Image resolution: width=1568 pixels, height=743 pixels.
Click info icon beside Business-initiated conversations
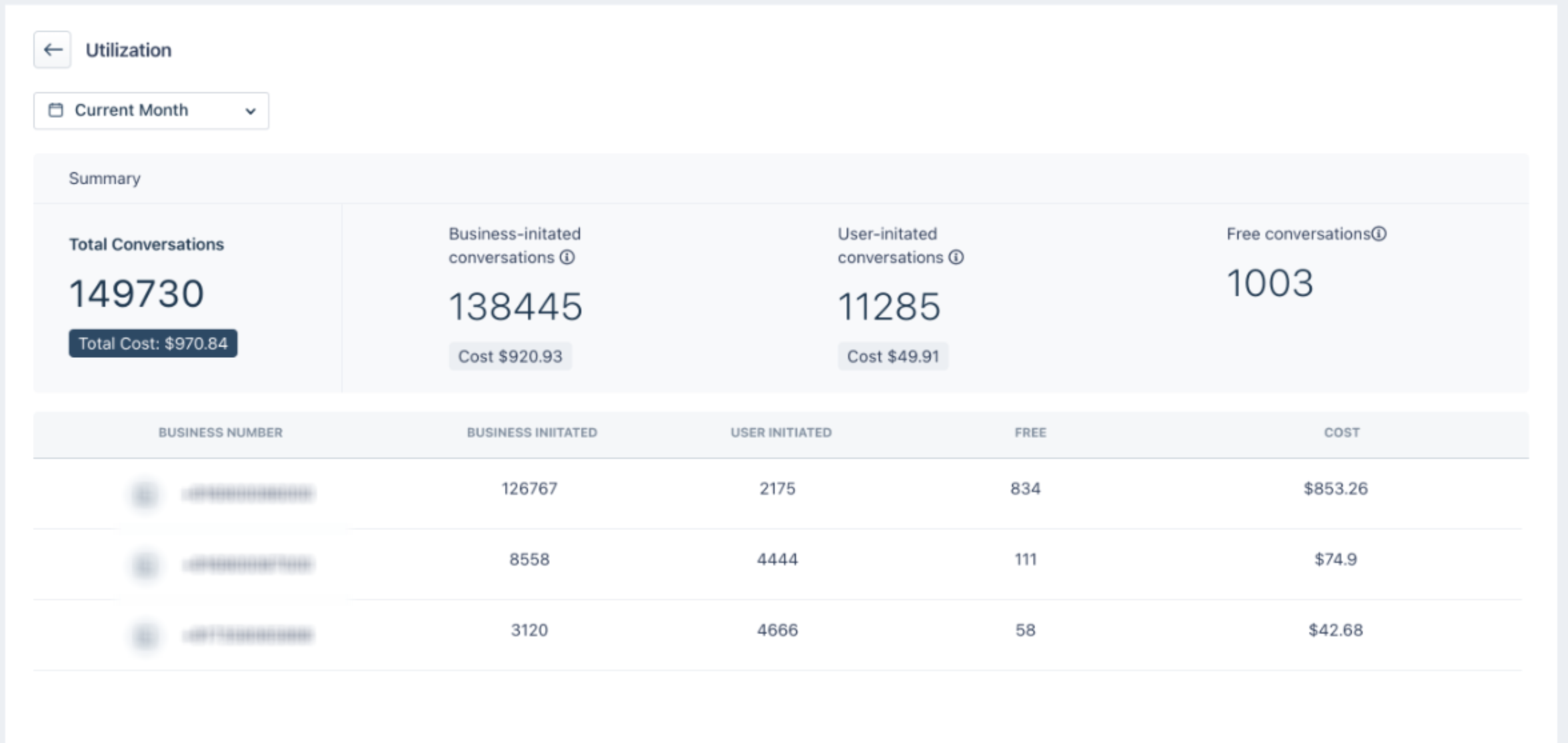click(x=567, y=257)
